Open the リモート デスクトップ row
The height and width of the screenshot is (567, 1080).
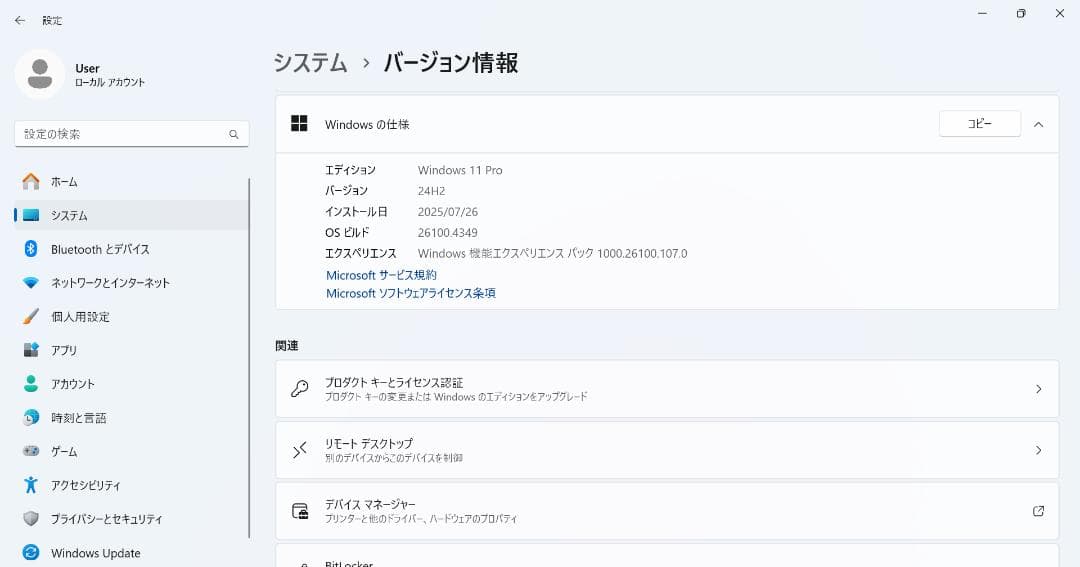point(667,450)
